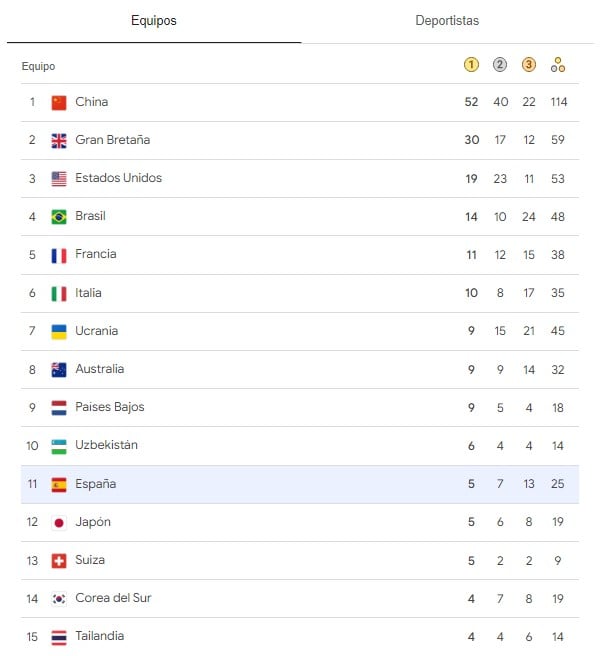Click the gold medal column icon

[471, 66]
